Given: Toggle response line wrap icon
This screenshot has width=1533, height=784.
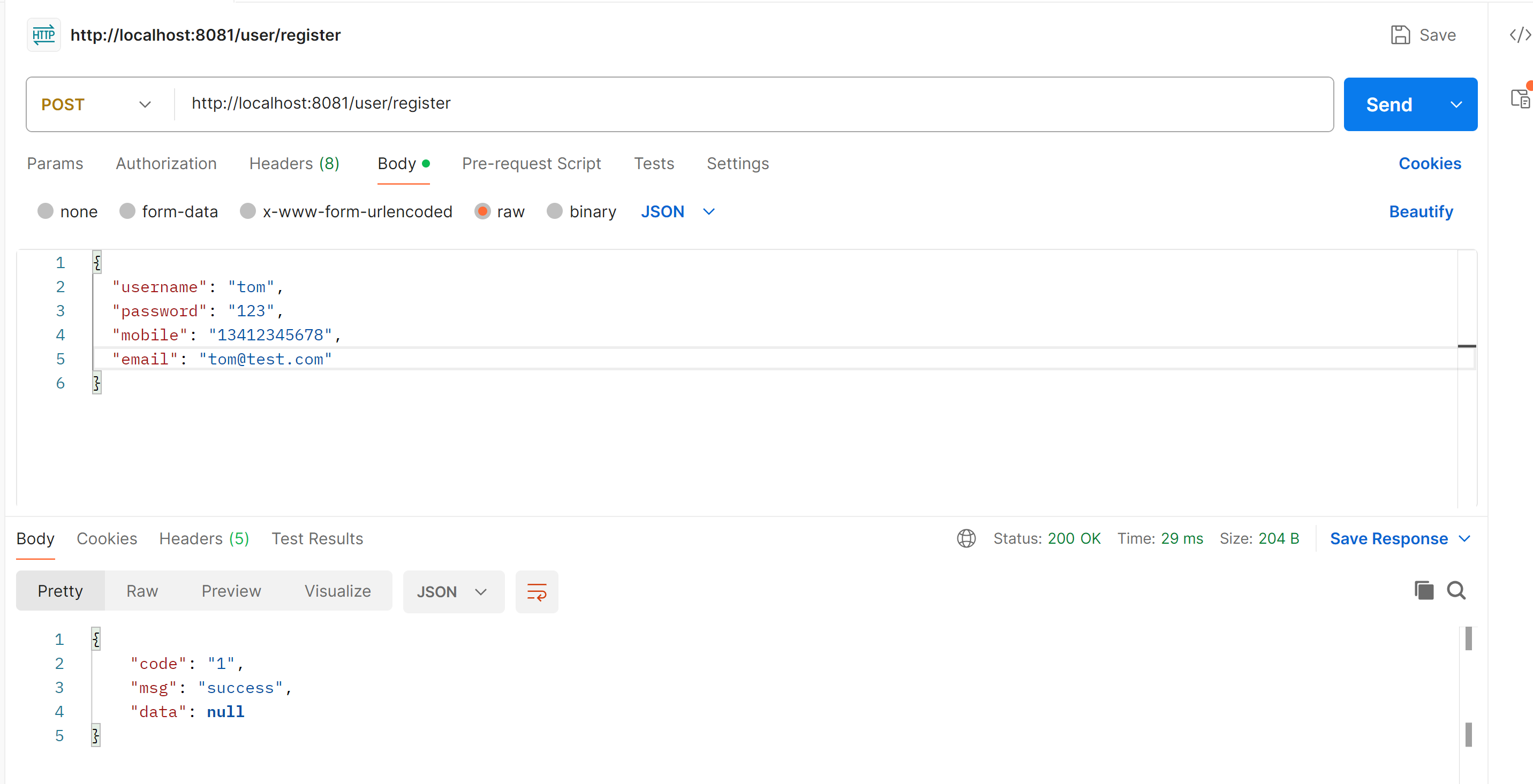Looking at the screenshot, I should (536, 592).
